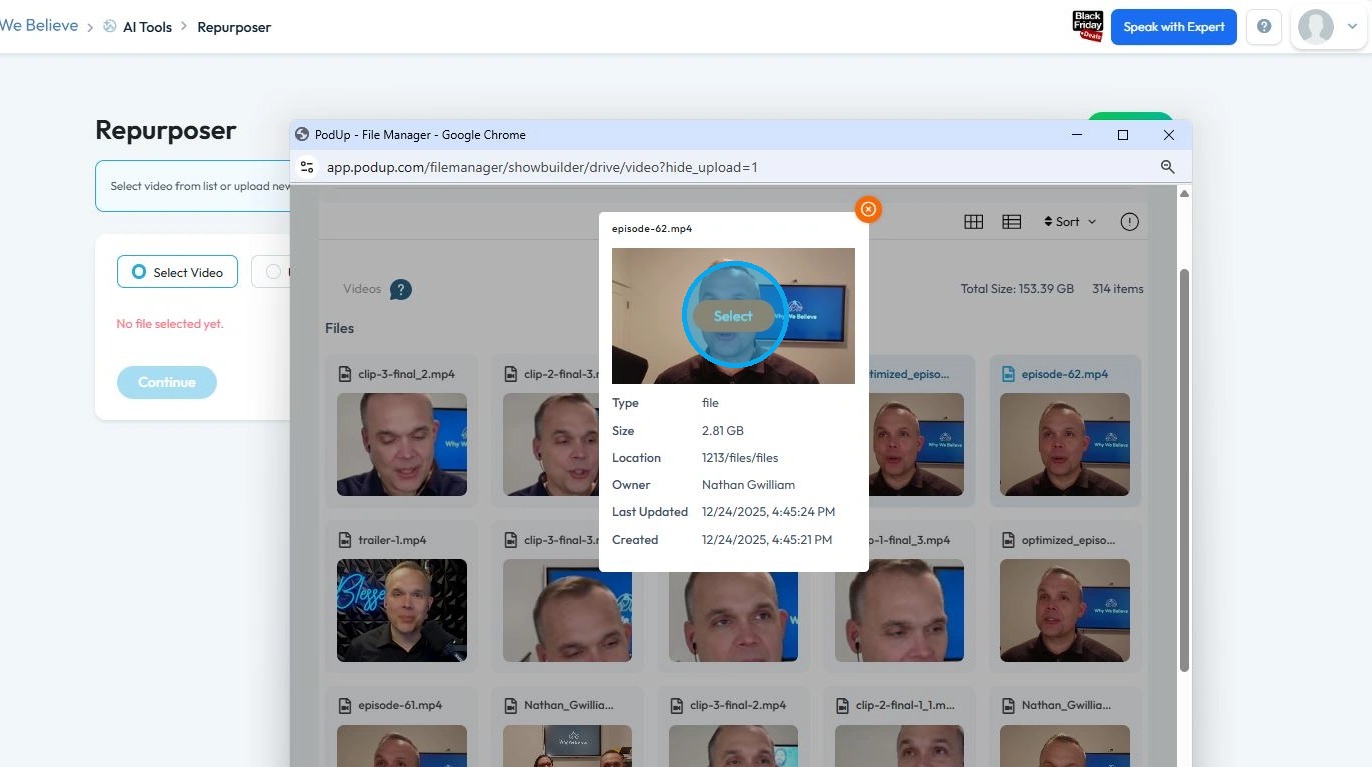The width and height of the screenshot is (1372, 767).
Task: Click file icon beside clip-3-final-2.mp4
Action: pos(676,705)
